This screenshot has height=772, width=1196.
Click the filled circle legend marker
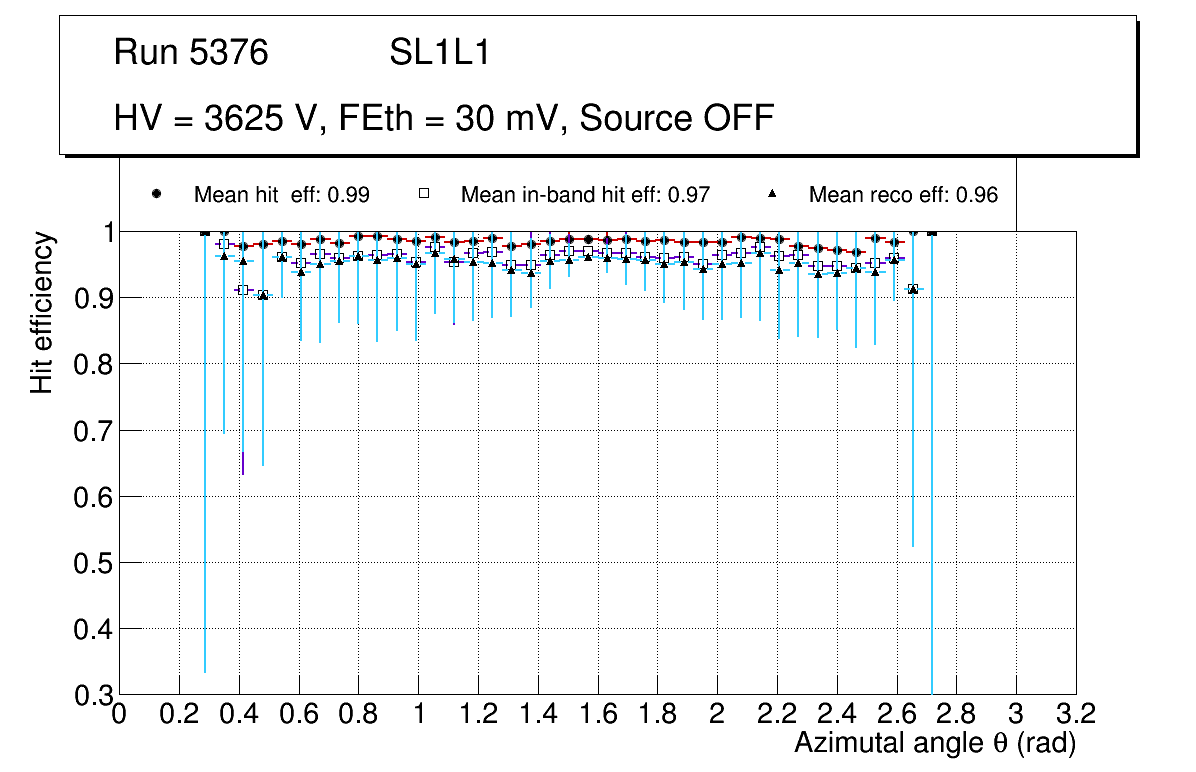pyautogui.click(x=156, y=194)
